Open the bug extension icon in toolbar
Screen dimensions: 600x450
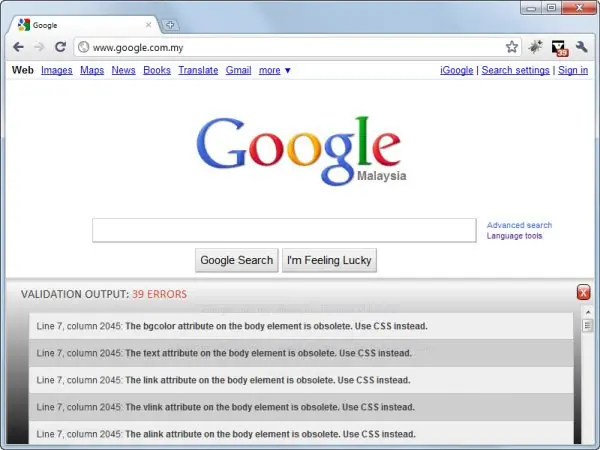pyautogui.click(x=535, y=47)
